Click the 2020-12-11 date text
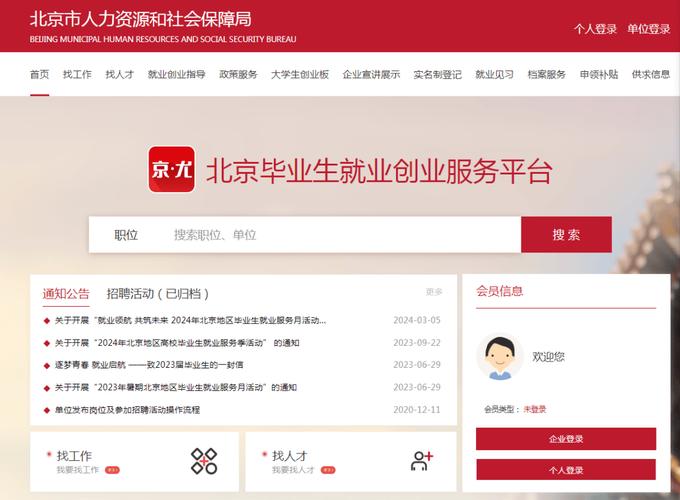 click(417, 409)
